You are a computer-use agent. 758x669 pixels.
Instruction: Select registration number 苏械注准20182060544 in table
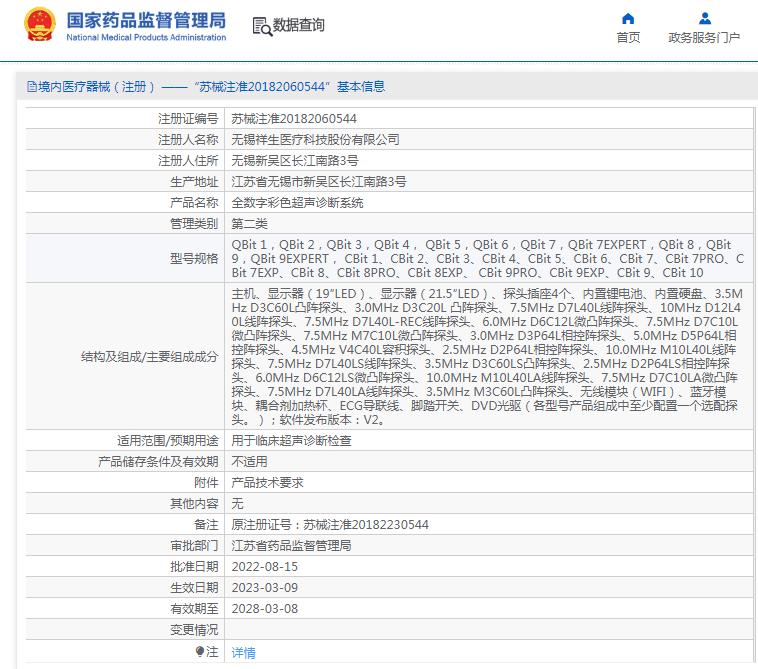pos(293,118)
